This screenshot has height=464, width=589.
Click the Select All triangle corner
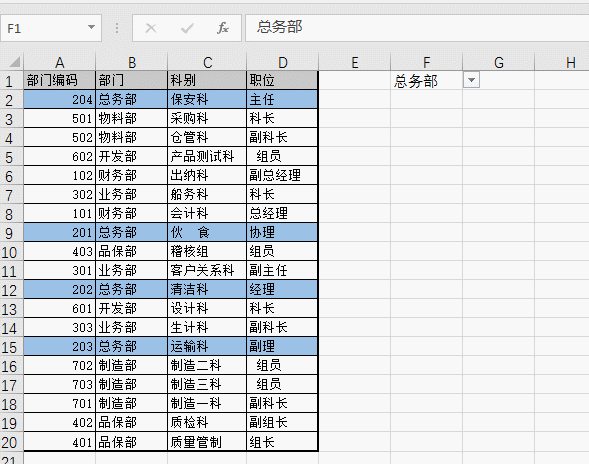pos(14,62)
